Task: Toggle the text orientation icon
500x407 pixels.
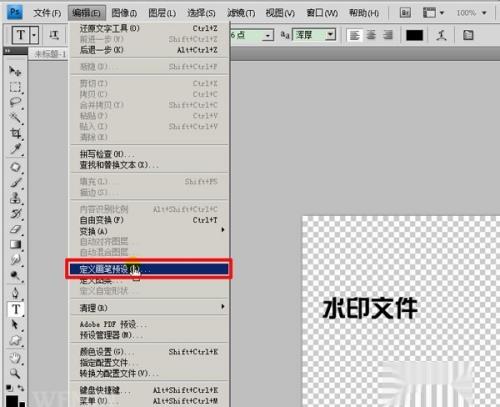Action: (54, 35)
